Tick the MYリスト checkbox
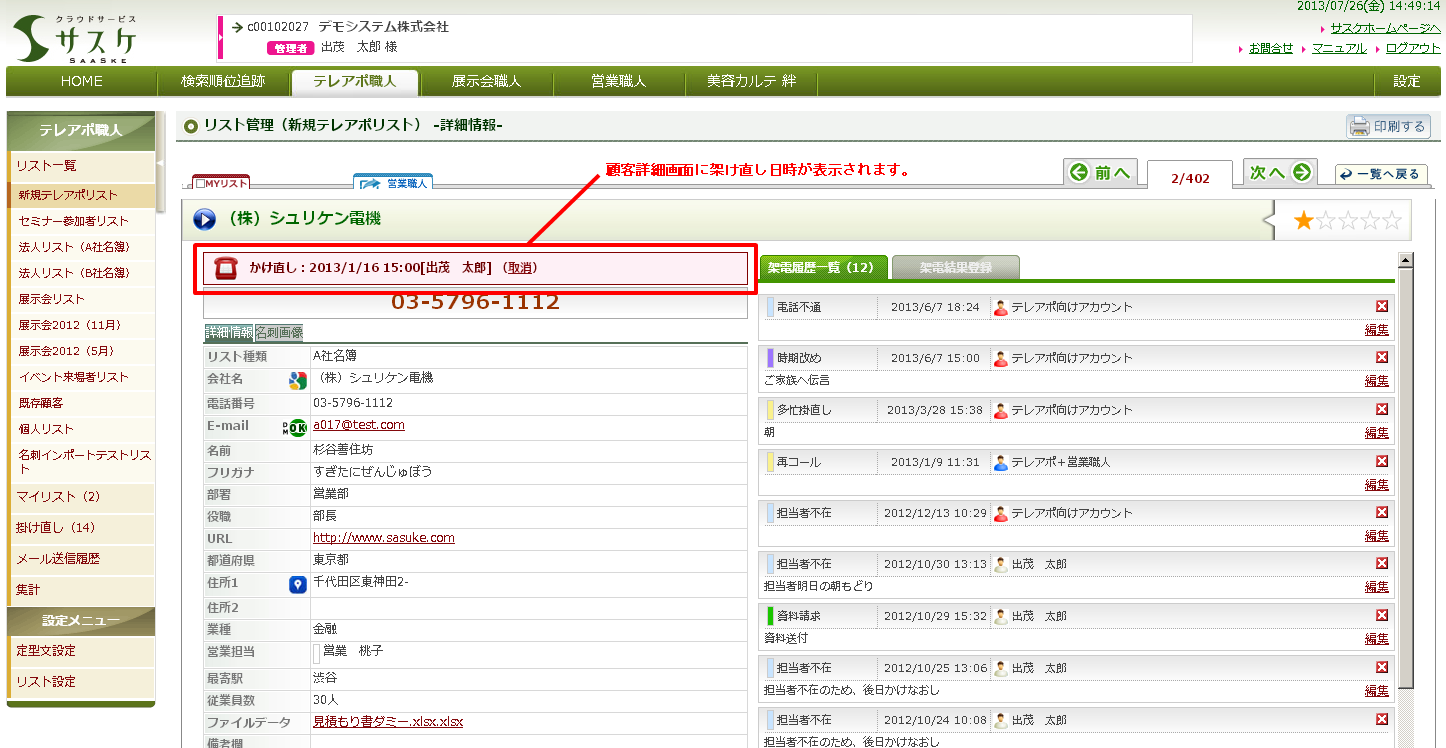1446x748 pixels. [x=200, y=184]
